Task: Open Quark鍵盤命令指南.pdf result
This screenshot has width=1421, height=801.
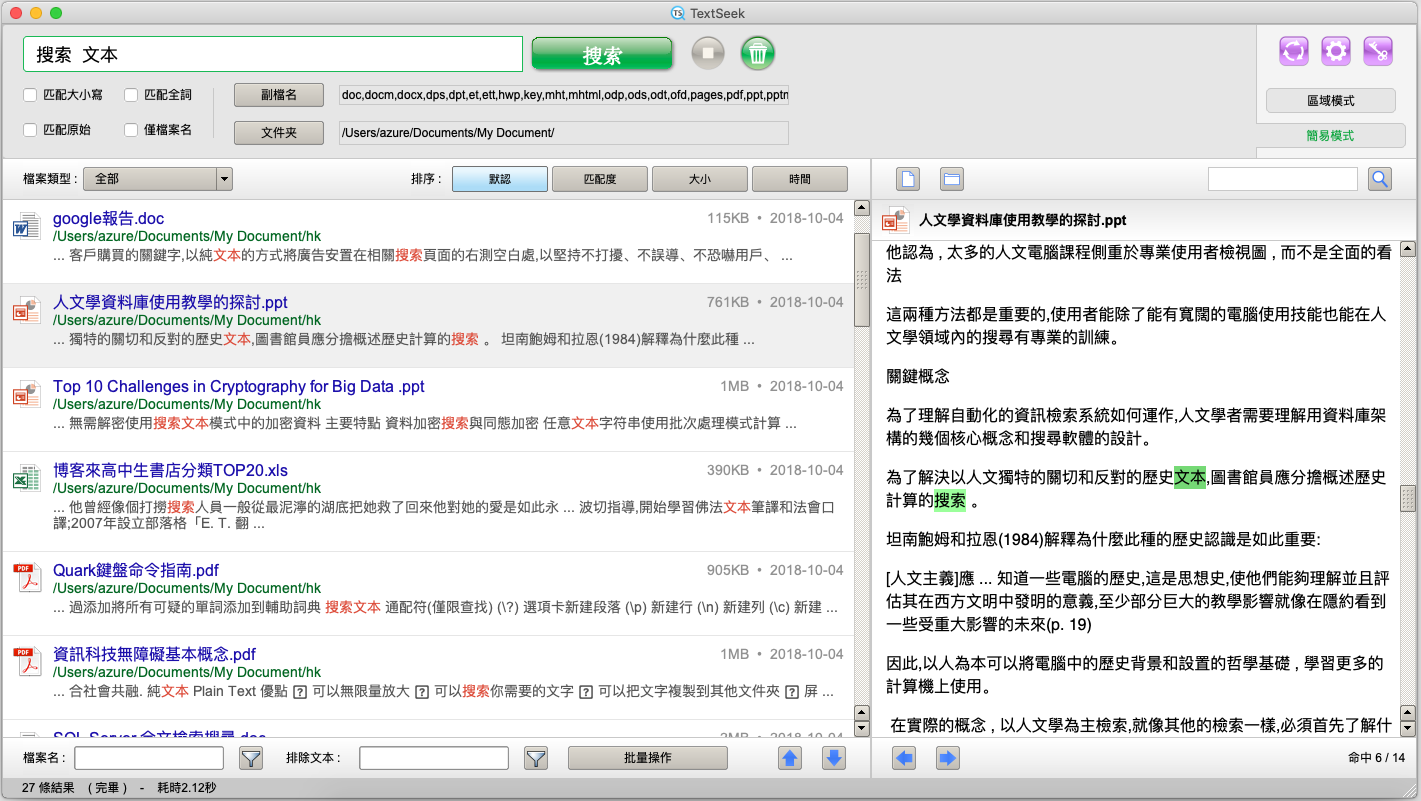Action: [136, 570]
